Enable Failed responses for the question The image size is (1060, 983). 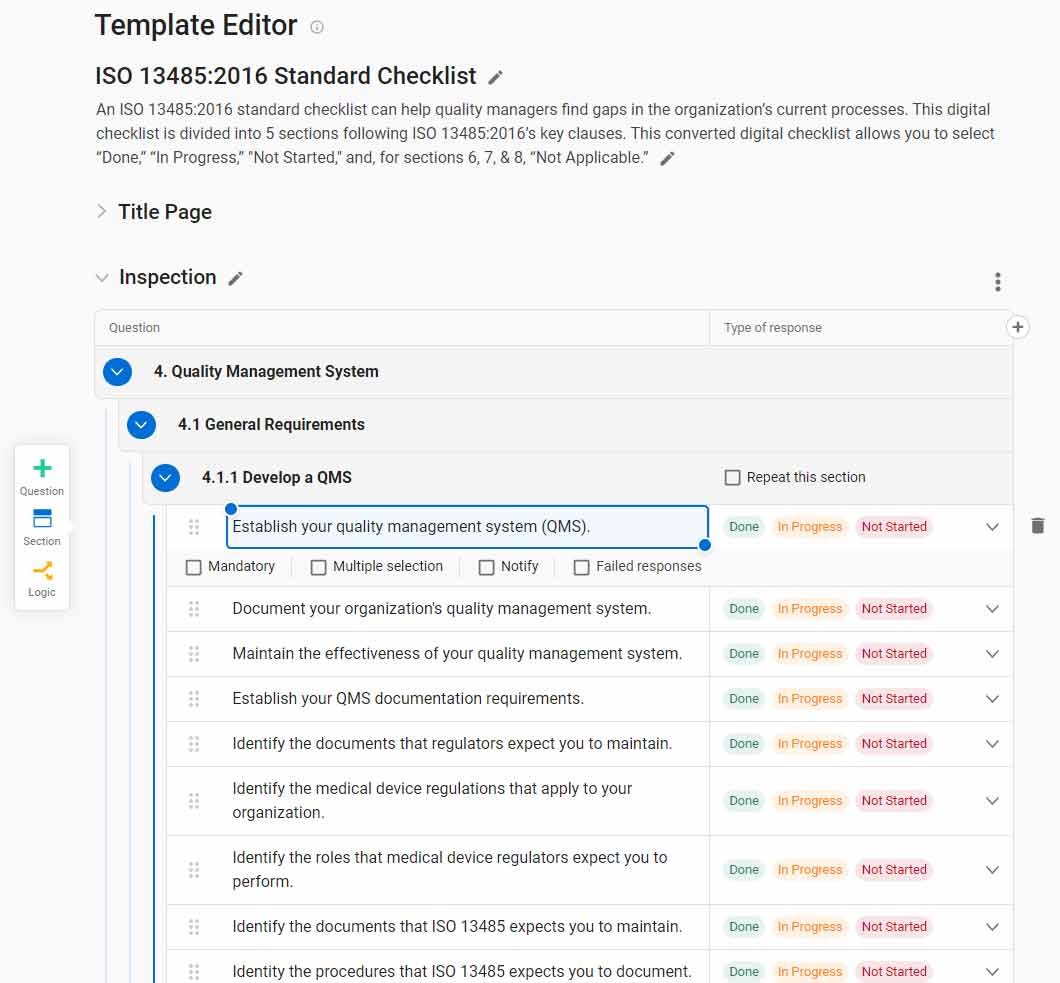click(x=581, y=566)
